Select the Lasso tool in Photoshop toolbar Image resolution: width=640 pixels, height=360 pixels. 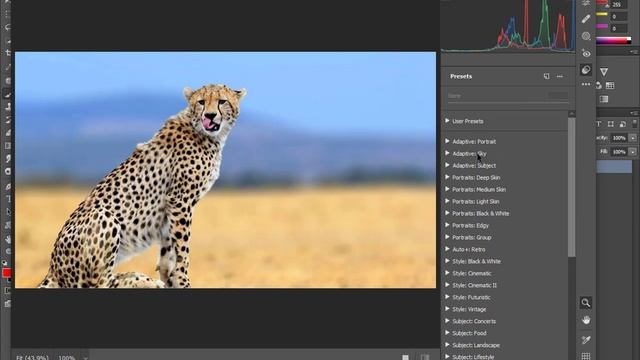point(7,28)
